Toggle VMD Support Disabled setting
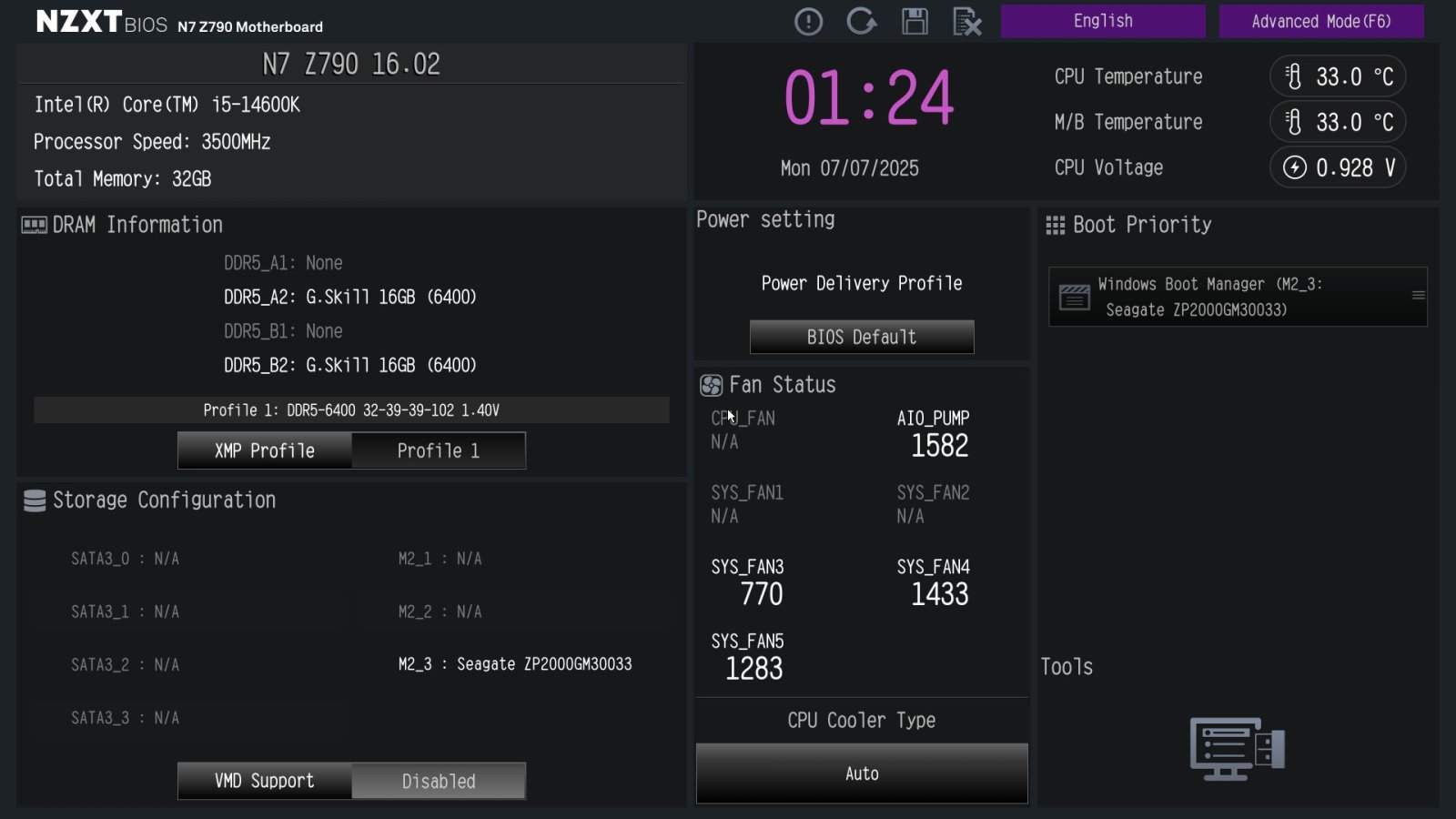 (438, 781)
